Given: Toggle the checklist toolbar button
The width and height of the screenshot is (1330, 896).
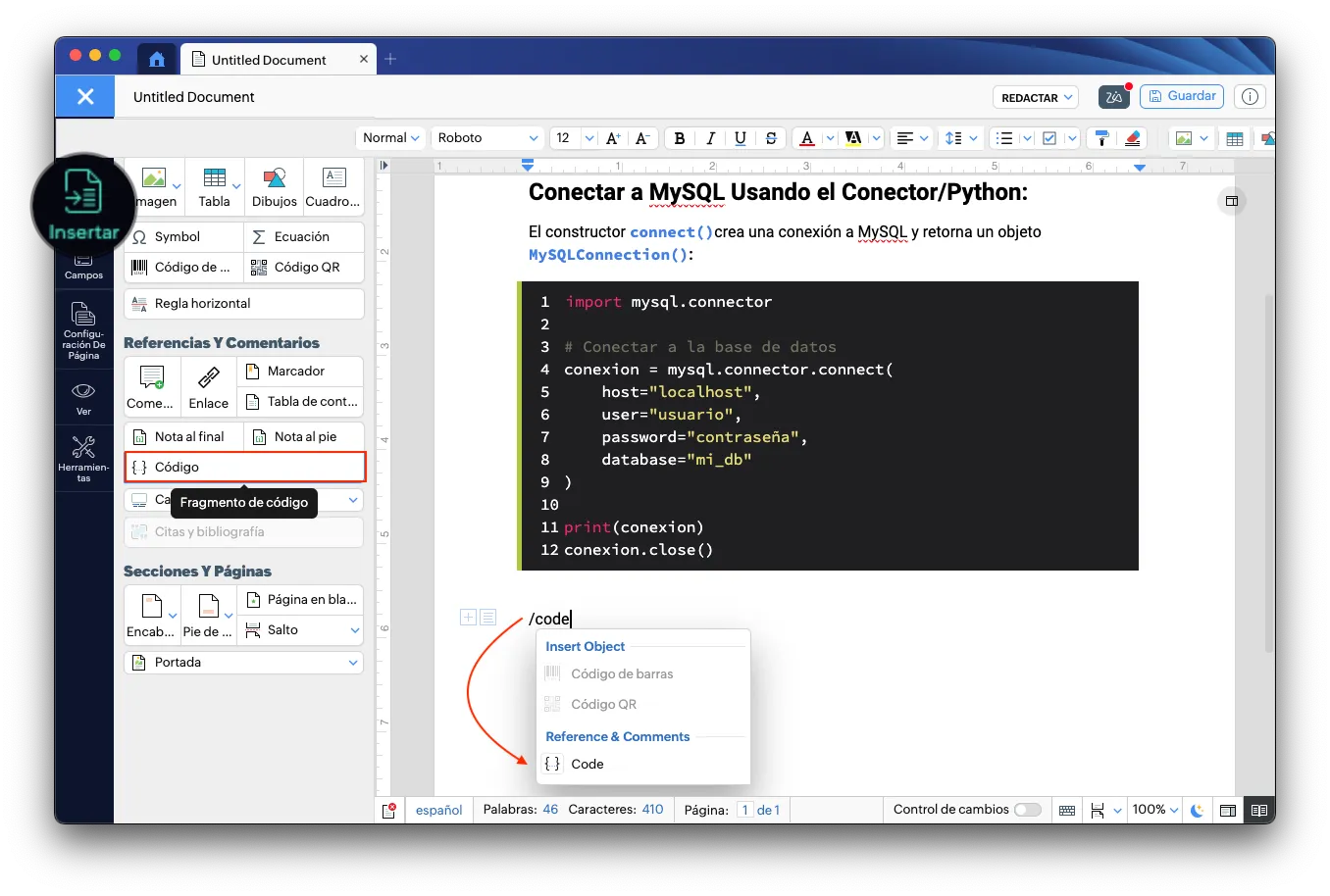Looking at the screenshot, I should [1049, 138].
